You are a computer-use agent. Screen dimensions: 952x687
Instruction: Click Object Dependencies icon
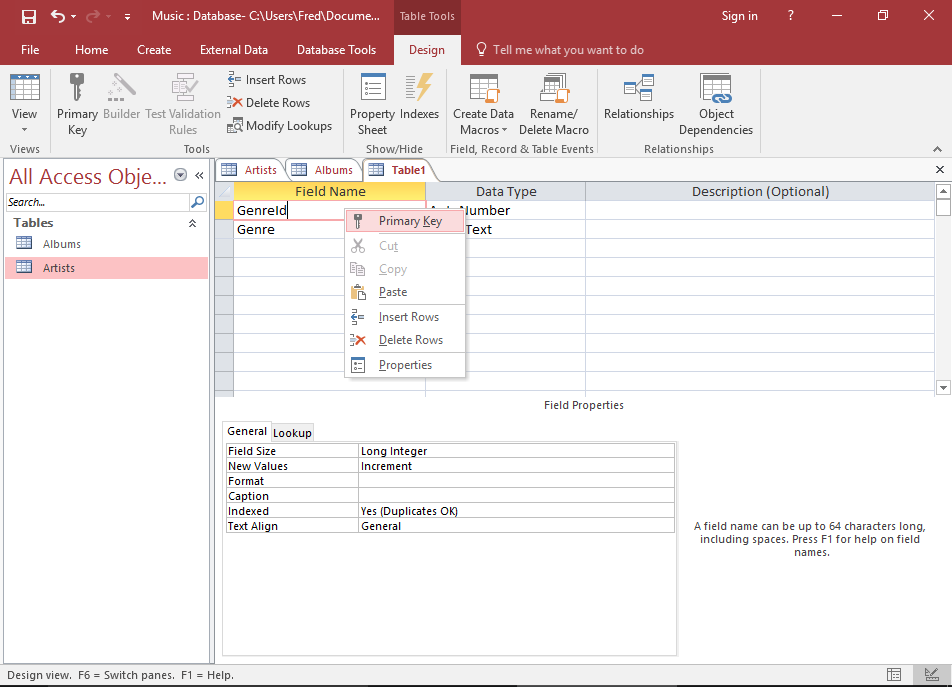715,88
